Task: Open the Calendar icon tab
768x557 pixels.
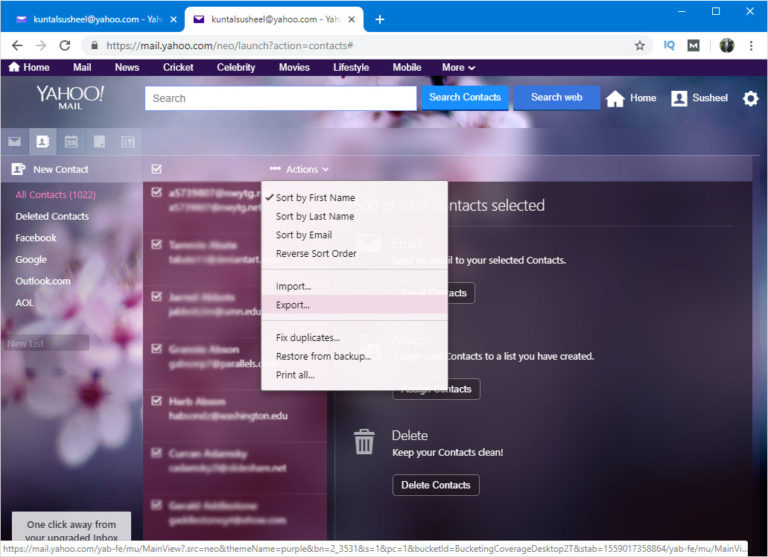Action: tap(71, 142)
